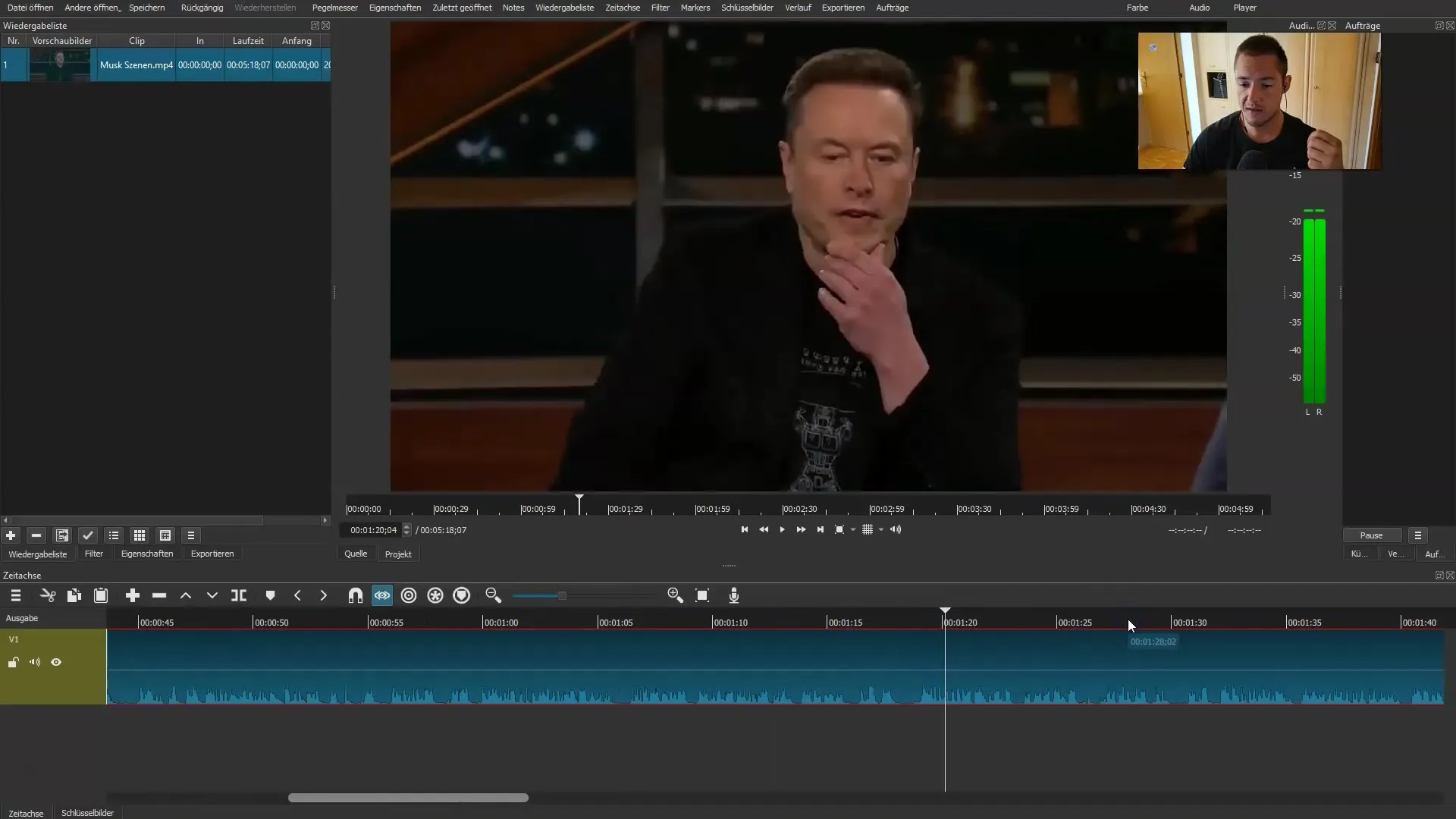The image size is (1456, 819).
Task: Open the player zoom dropdown arrow
Action: (853, 530)
